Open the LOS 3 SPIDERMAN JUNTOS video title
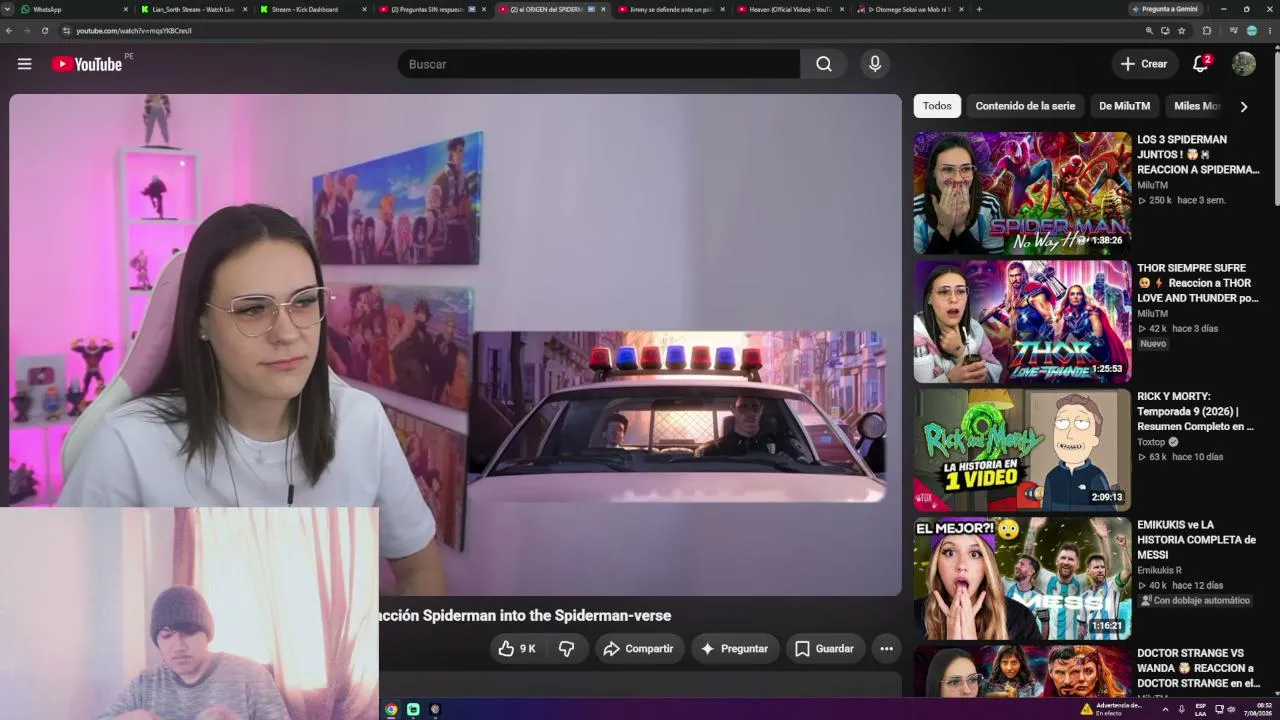Image resolution: width=1280 pixels, height=720 pixels. 1198,154
